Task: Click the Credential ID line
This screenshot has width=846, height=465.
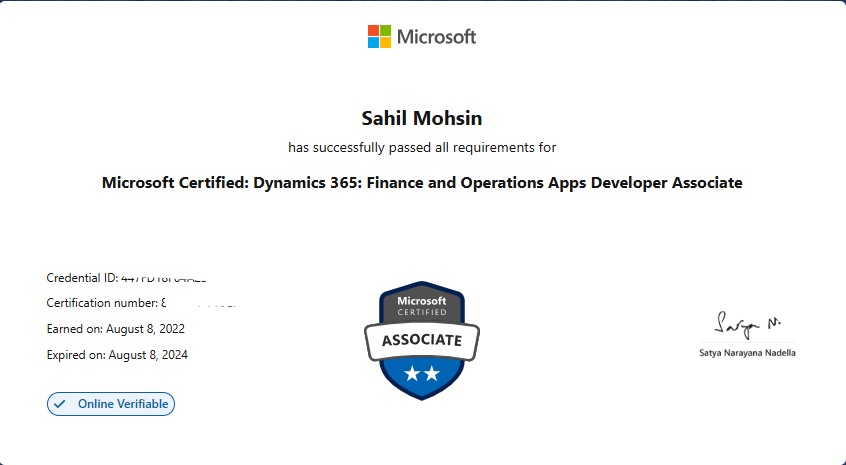Action: 127,278
